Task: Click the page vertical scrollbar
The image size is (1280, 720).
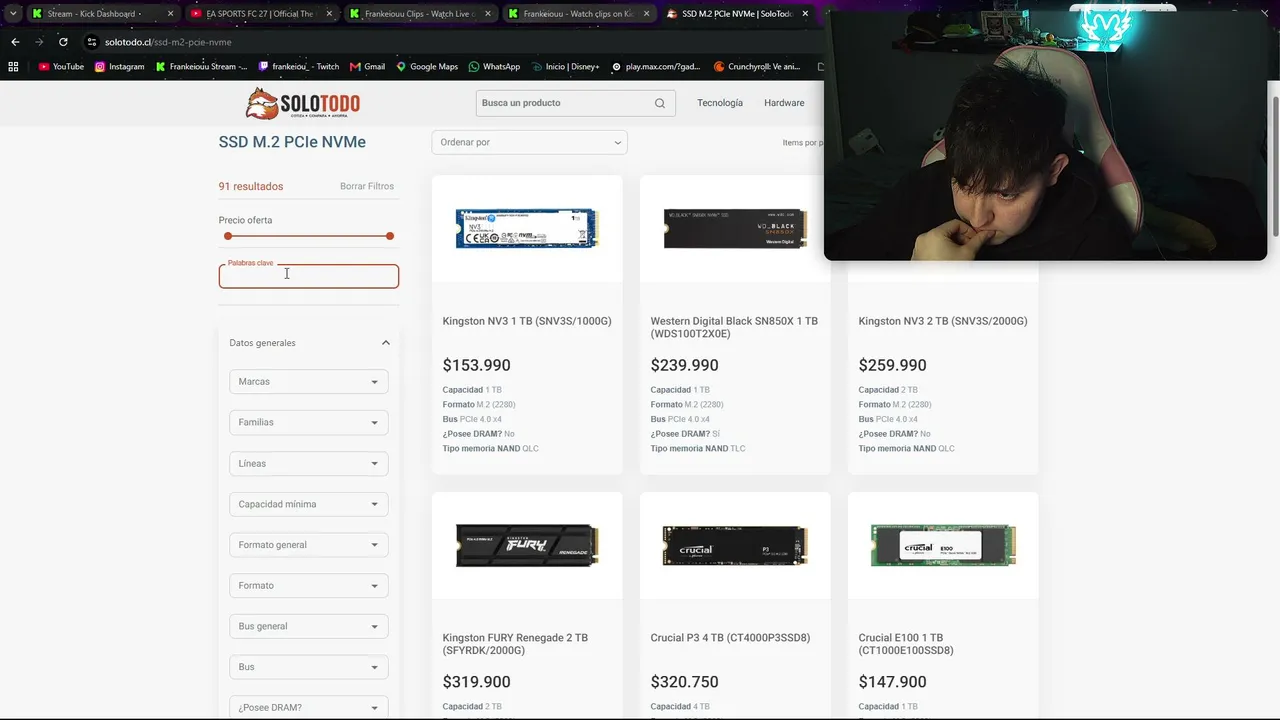Action: click(x=1274, y=165)
